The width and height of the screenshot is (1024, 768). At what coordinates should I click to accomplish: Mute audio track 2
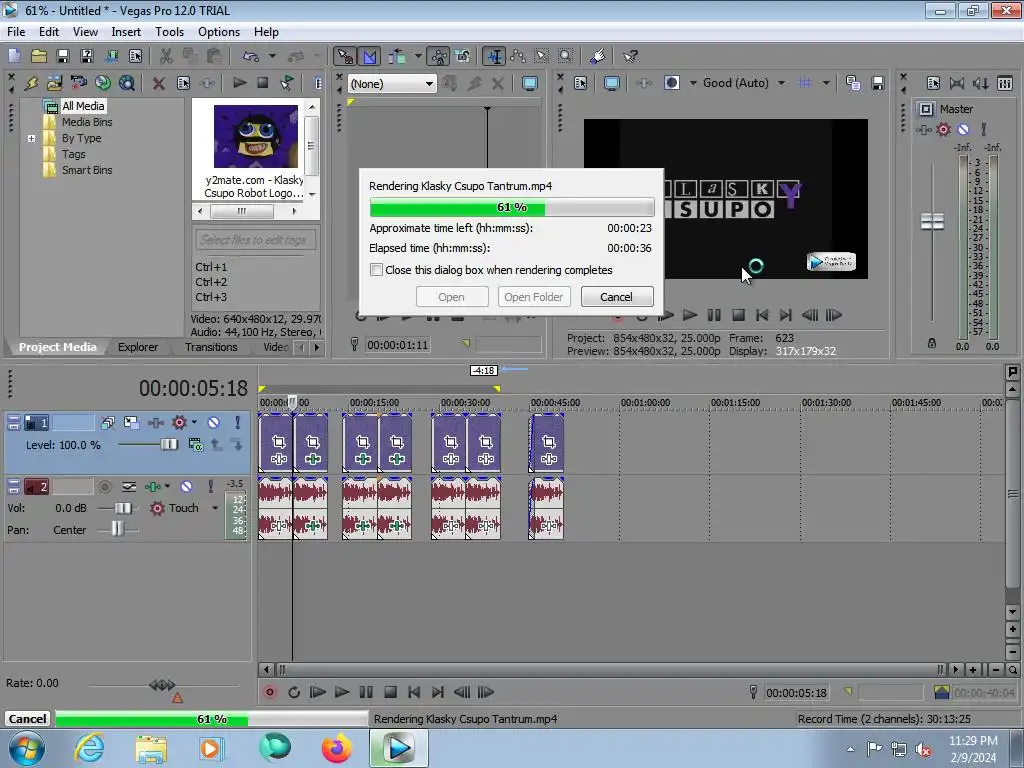186,487
